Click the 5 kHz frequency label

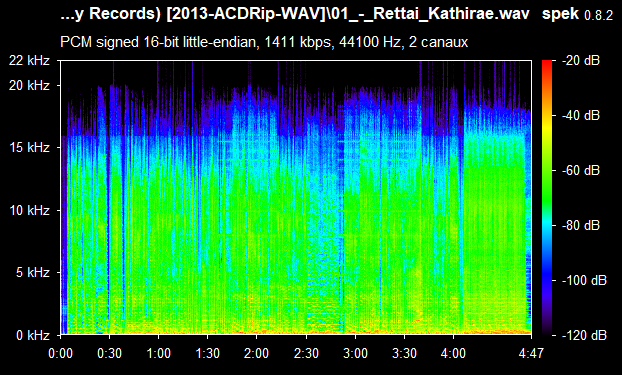pyautogui.click(x=33, y=272)
